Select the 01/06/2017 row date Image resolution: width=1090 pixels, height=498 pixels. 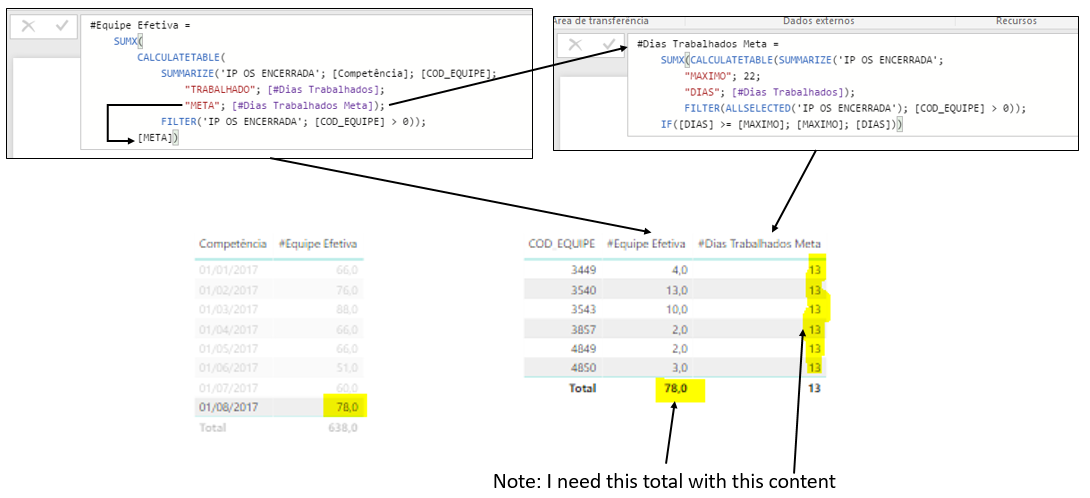(x=228, y=367)
